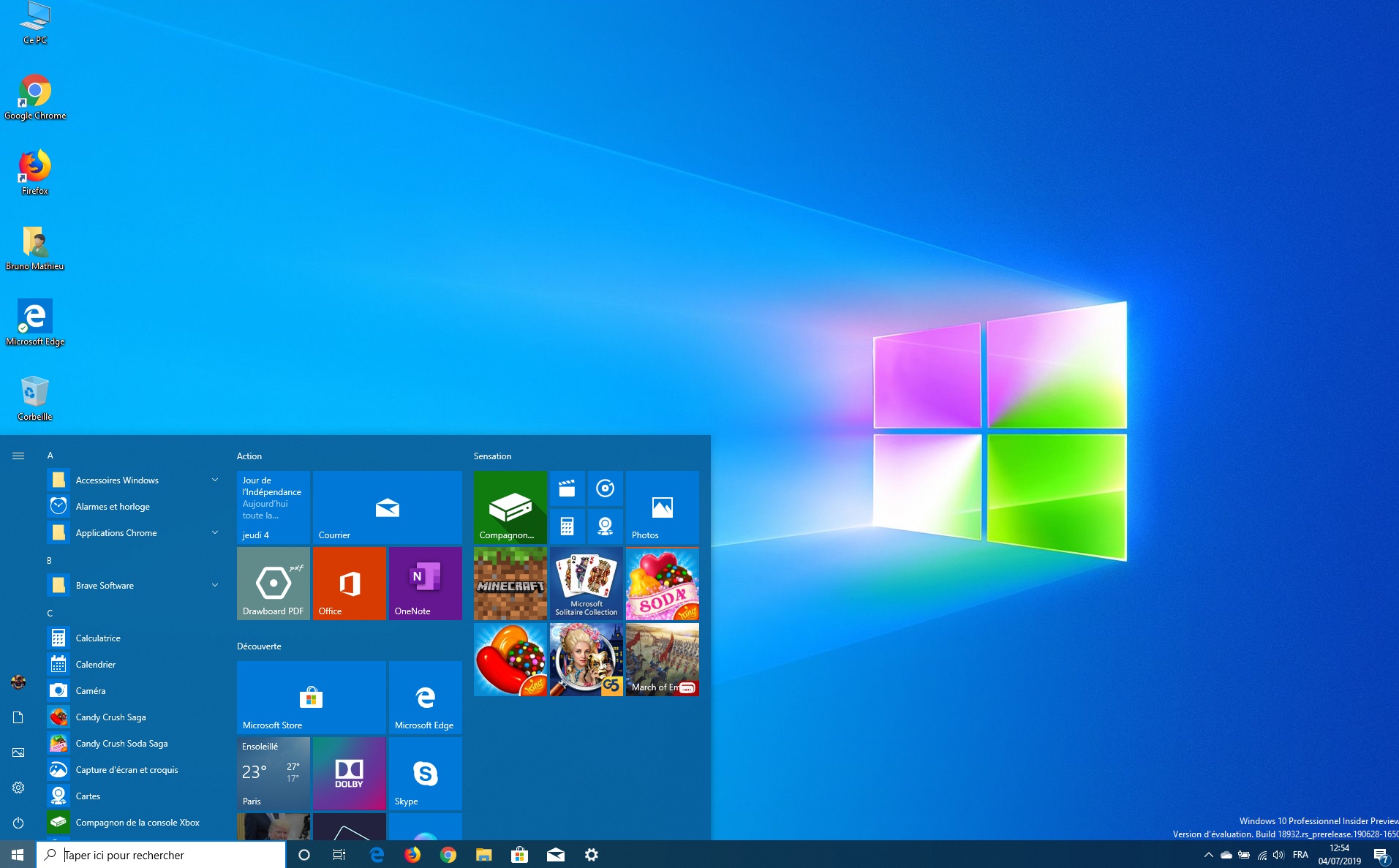
Task: Click the user account avatar in Start
Action: point(18,682)
